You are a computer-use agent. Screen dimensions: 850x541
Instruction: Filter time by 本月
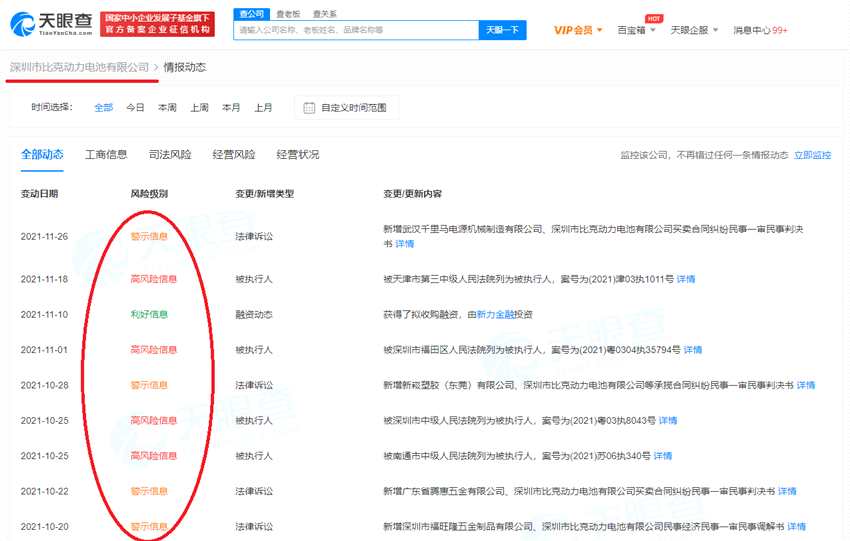pyautogui.click(x=231, y=107)
